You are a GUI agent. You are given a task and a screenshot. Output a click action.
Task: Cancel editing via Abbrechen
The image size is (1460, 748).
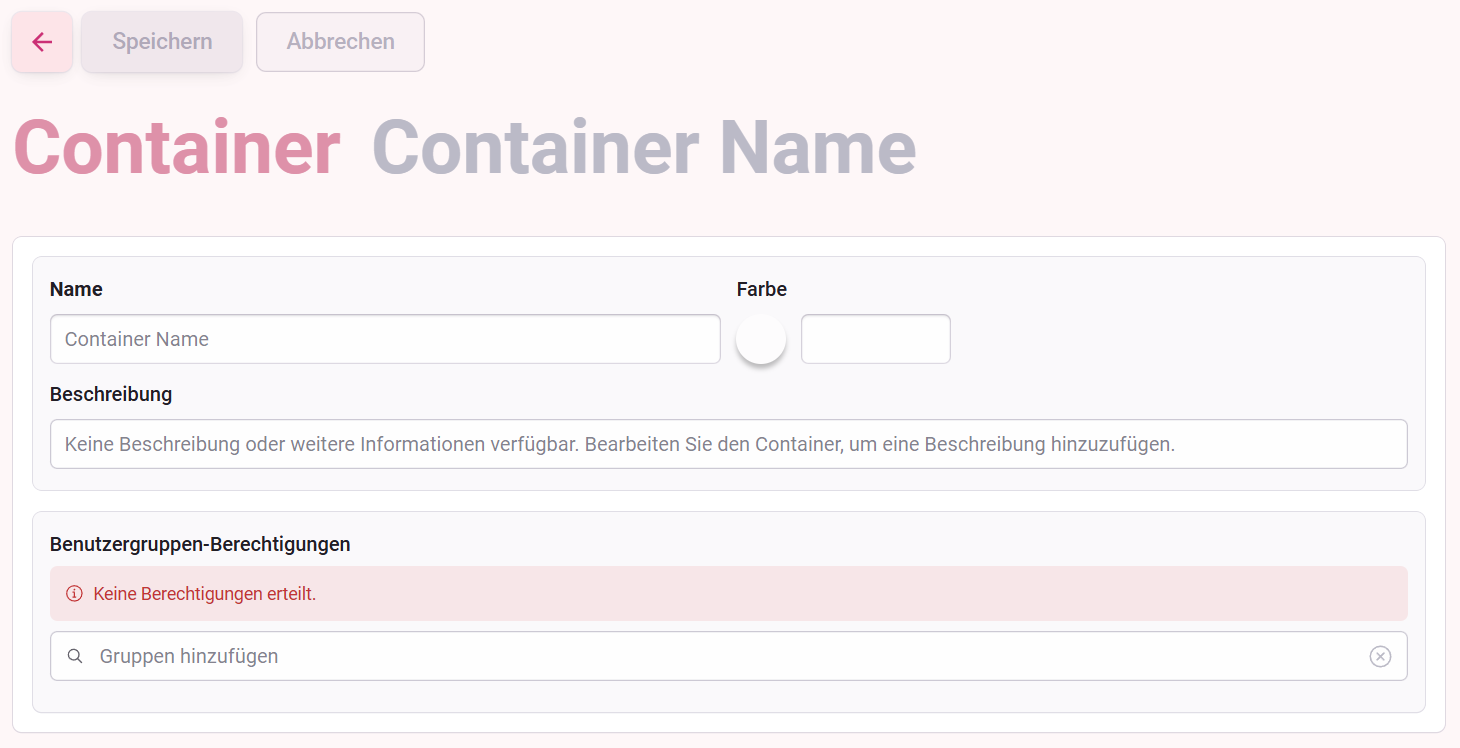pos(339,41)
